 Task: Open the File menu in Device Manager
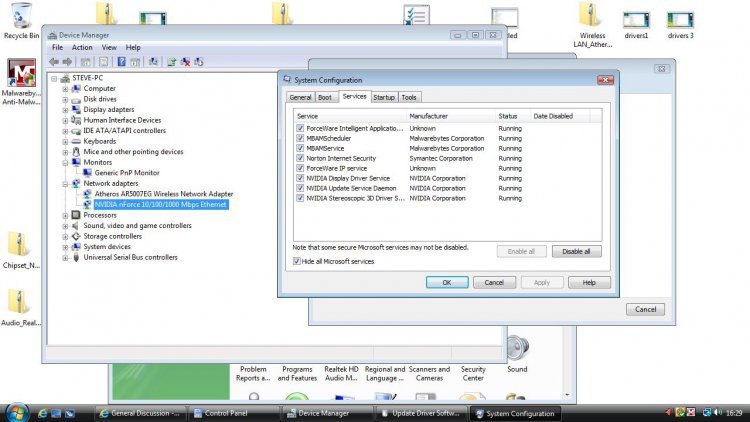[x=57, y=47]
